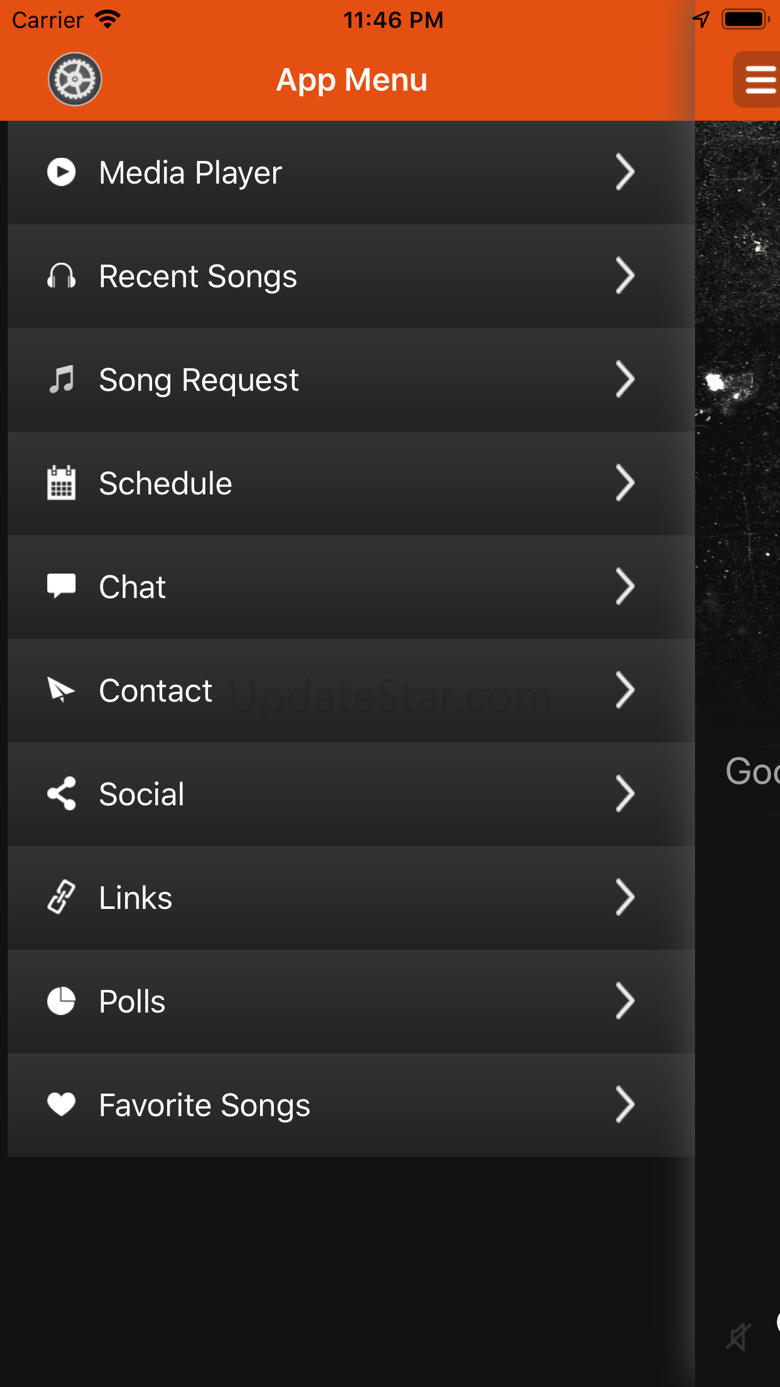This screenshot has height=1387, width=780.
Task: Tap the Song Request music note icon
Action: [x=61, y=380]
